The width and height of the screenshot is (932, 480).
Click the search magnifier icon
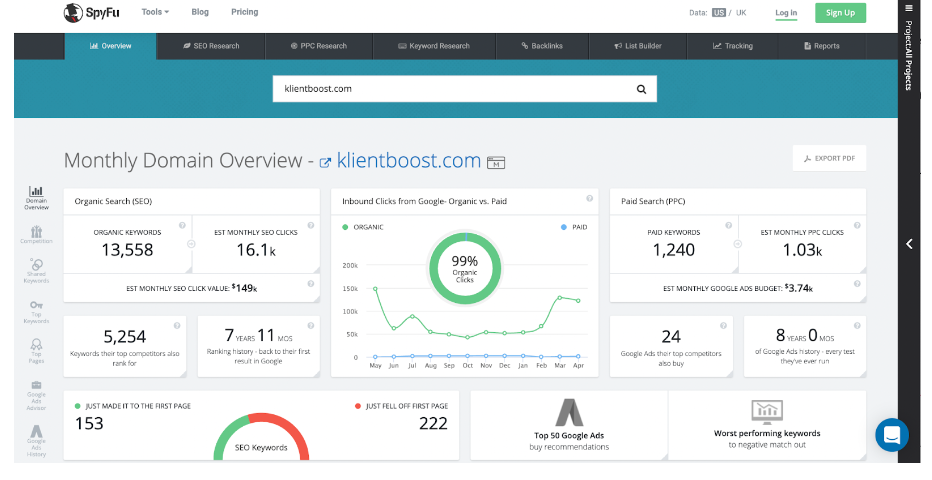[642, 89]
